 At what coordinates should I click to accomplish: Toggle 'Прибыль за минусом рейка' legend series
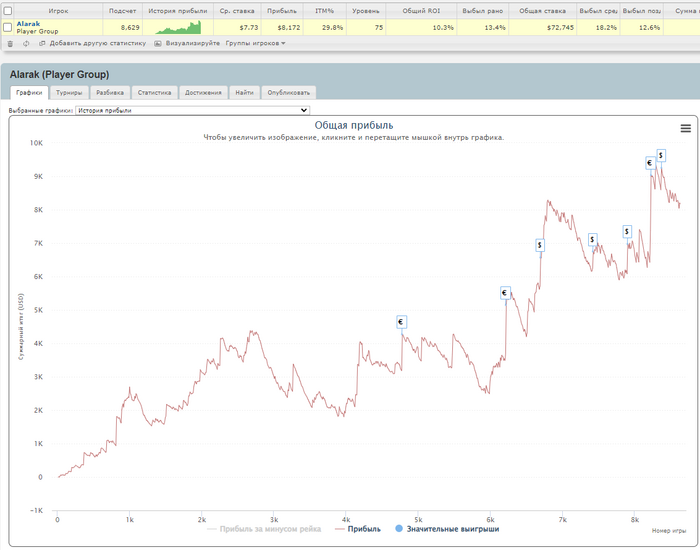pyautogui.click(x=264, y=529)
